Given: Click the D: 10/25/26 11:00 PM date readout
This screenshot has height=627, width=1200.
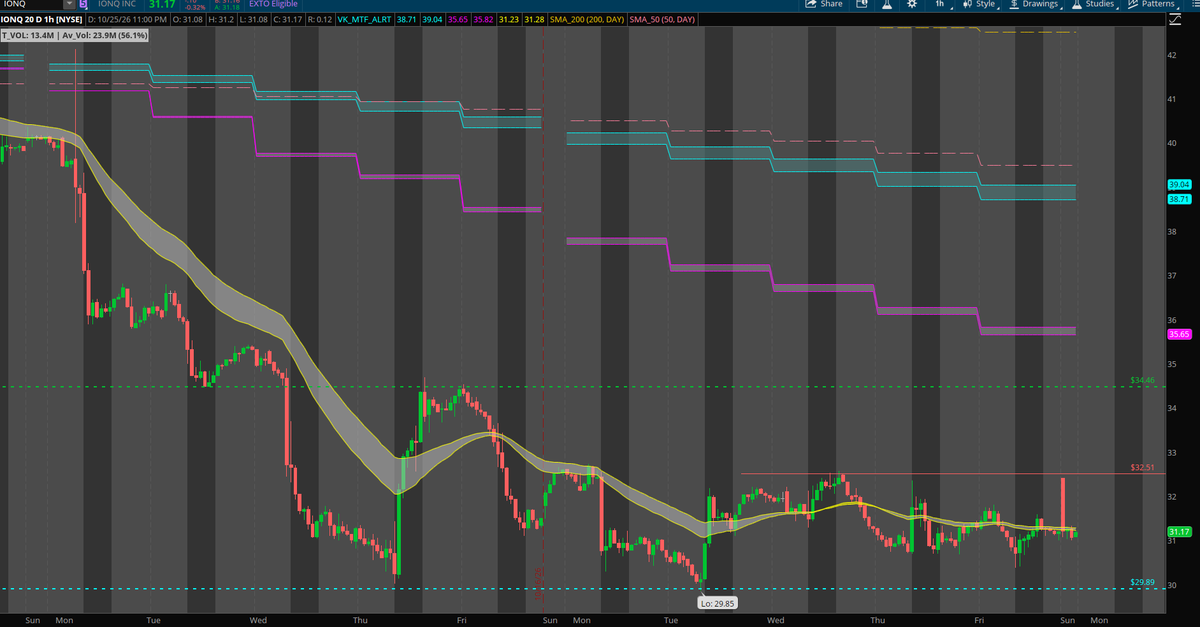Looking at the screenshot, I should [x=128, y=19].
